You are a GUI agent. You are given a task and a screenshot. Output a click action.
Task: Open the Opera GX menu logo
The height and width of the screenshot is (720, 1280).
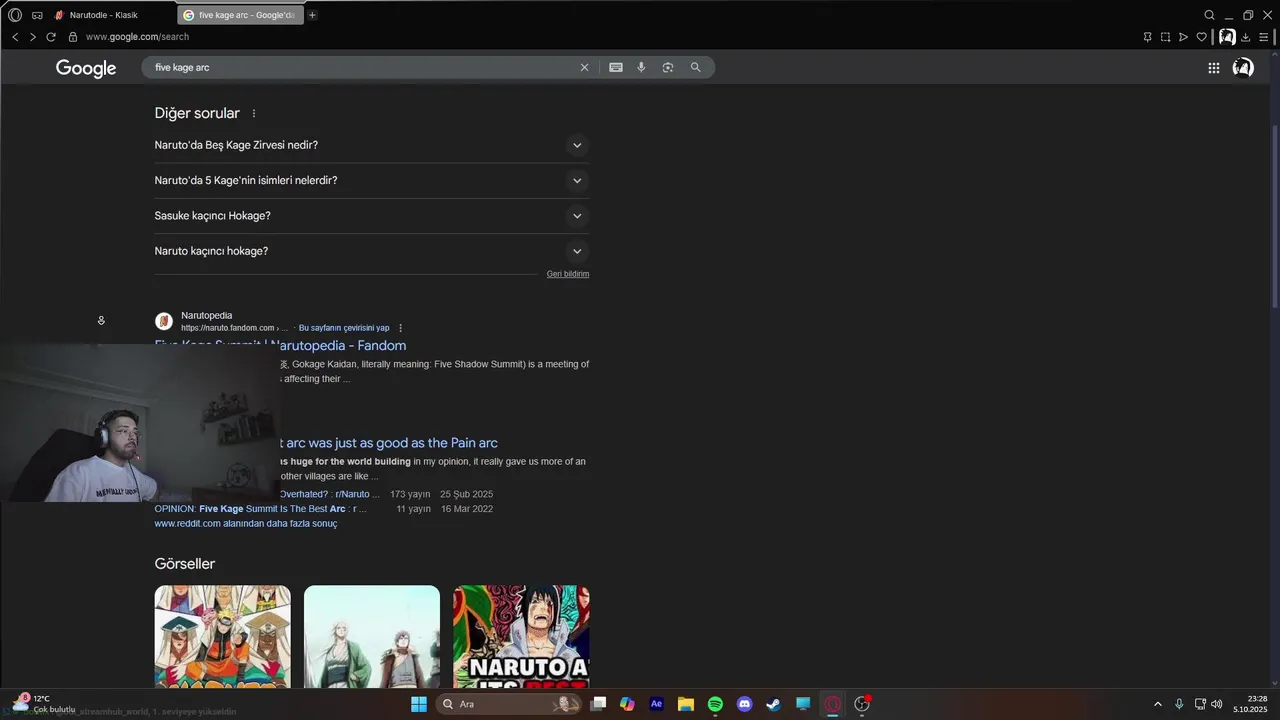15,15
